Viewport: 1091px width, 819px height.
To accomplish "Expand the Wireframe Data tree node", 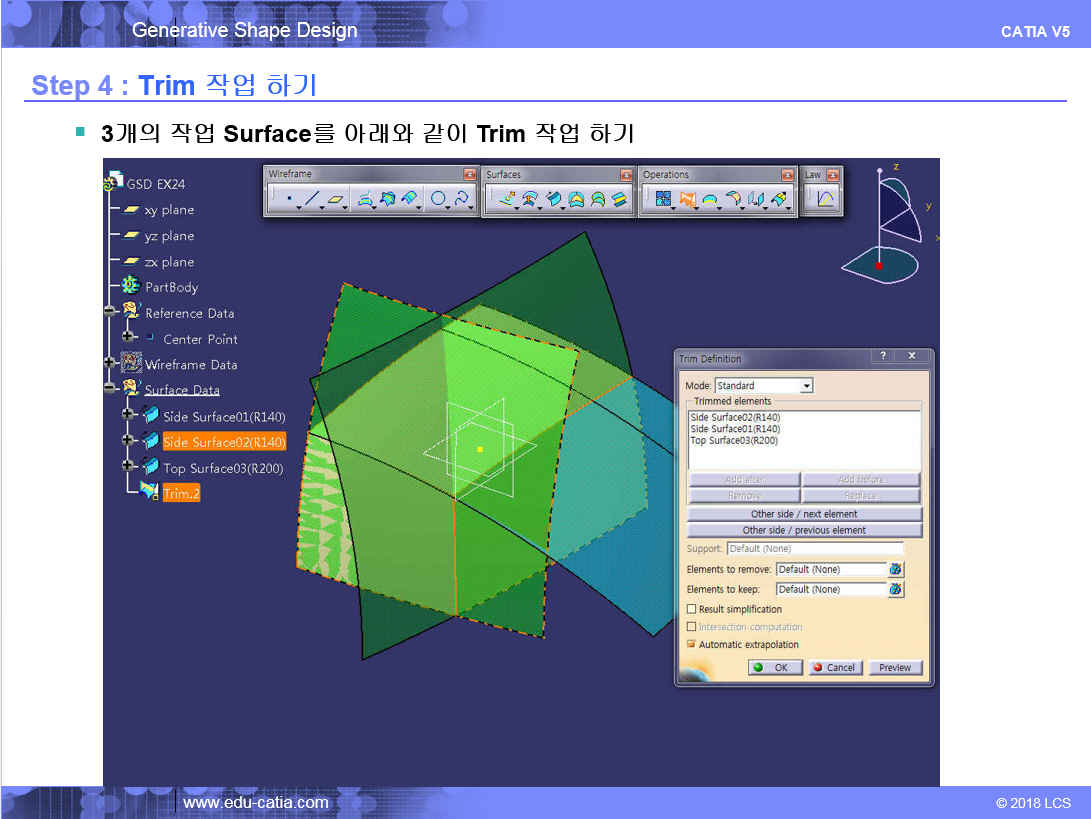I will click(x=110, y=364).
